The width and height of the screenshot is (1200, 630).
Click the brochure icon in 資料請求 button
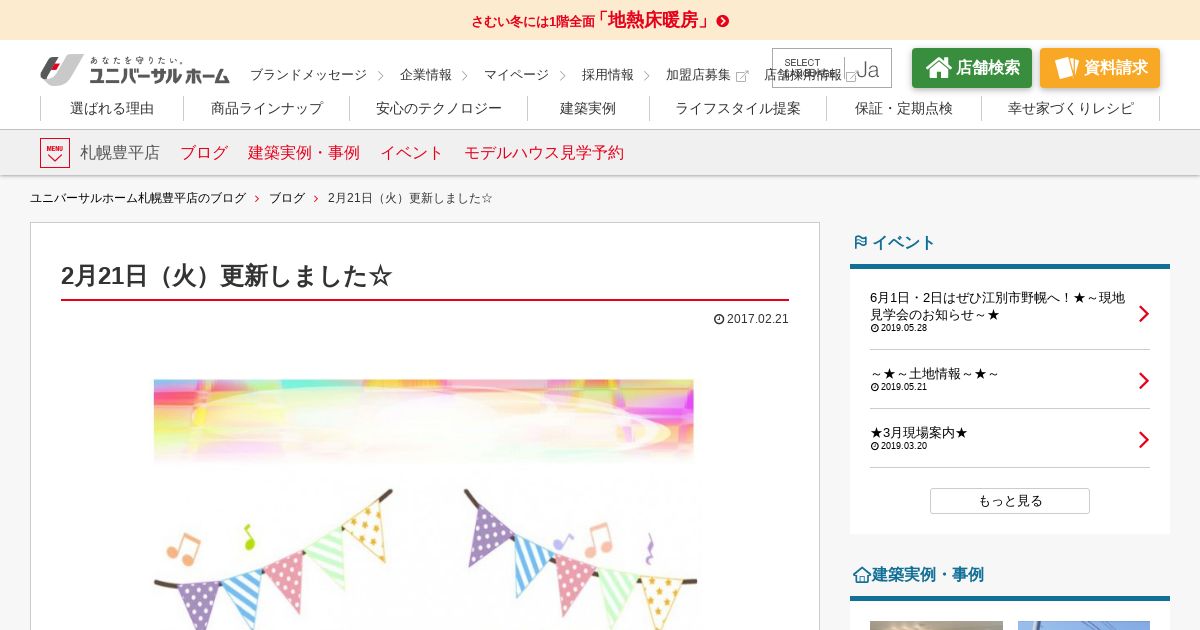(1066, 68)
